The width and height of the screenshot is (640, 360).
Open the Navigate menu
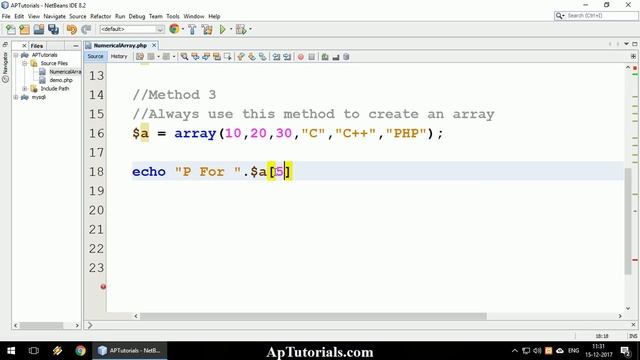click(x=54, y=16)
